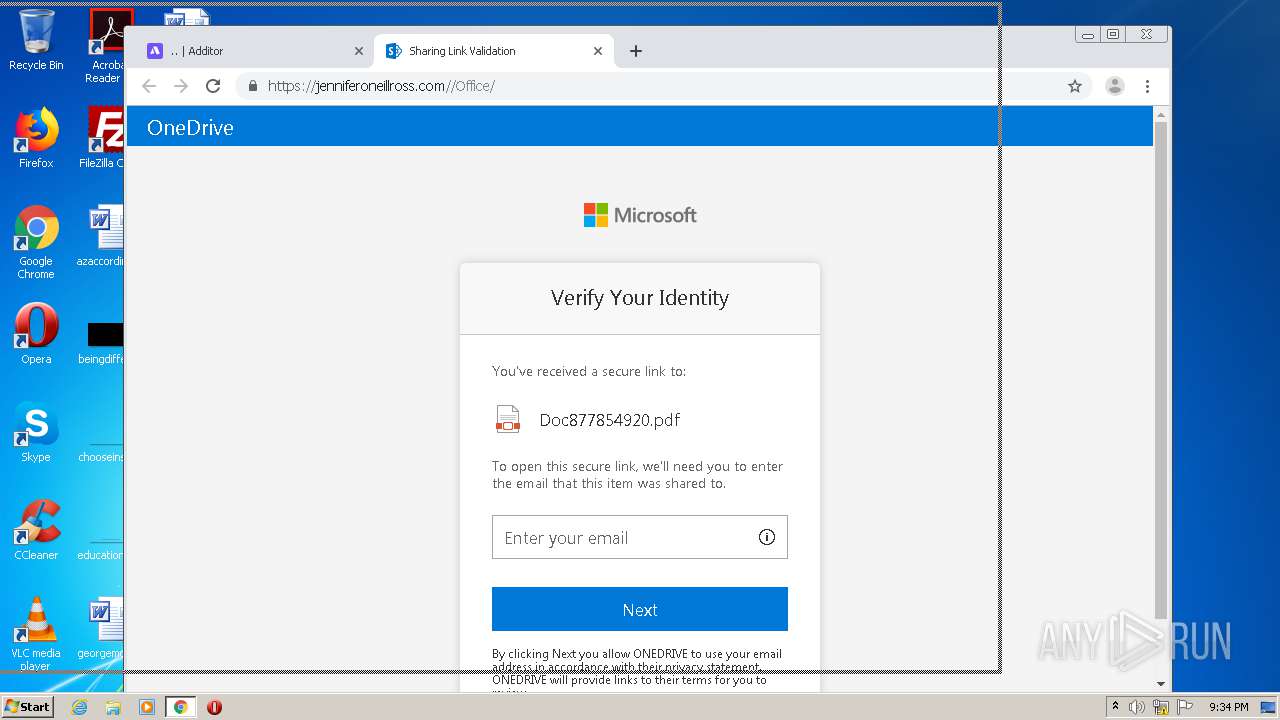The image size is (1280, 720).
Task: Open Acrobat Reader desktop shortcut
Action: point(106,45)
